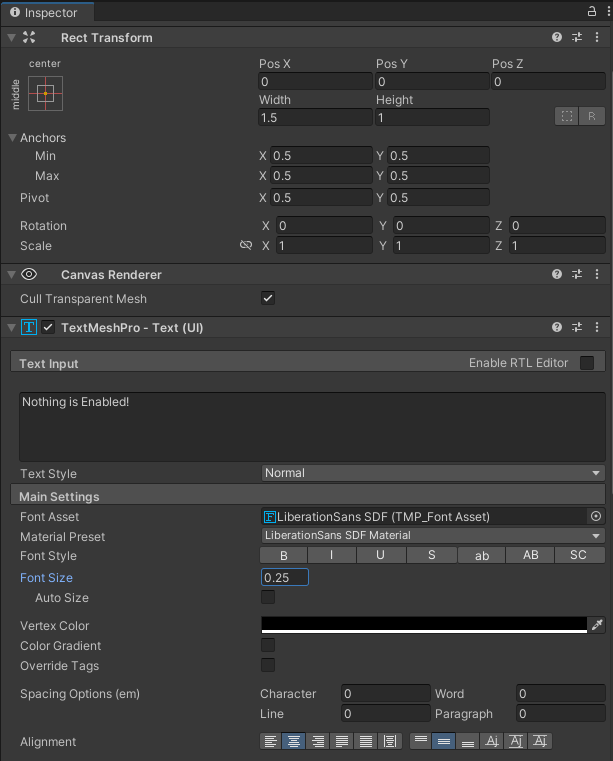Open the anchor presets box
The image size is (613, 761).
(45, 93)
